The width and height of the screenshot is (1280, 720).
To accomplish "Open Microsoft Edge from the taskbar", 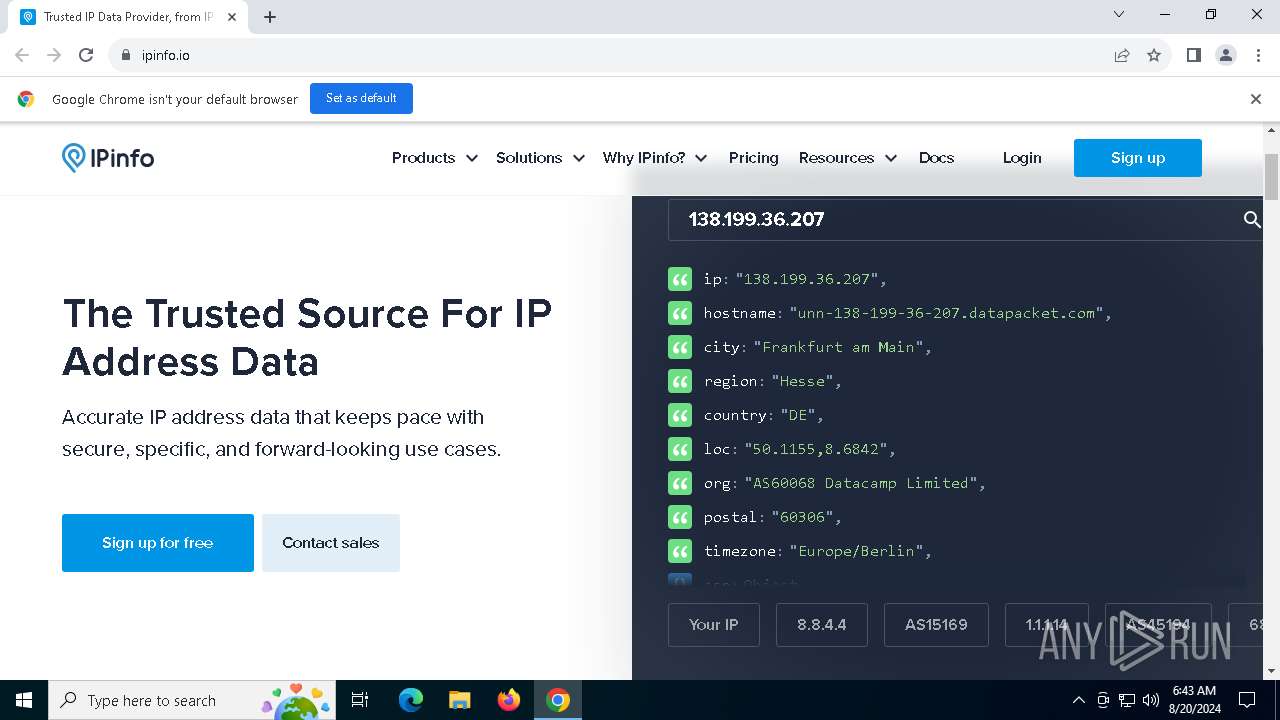I will (x=411, y=700).
